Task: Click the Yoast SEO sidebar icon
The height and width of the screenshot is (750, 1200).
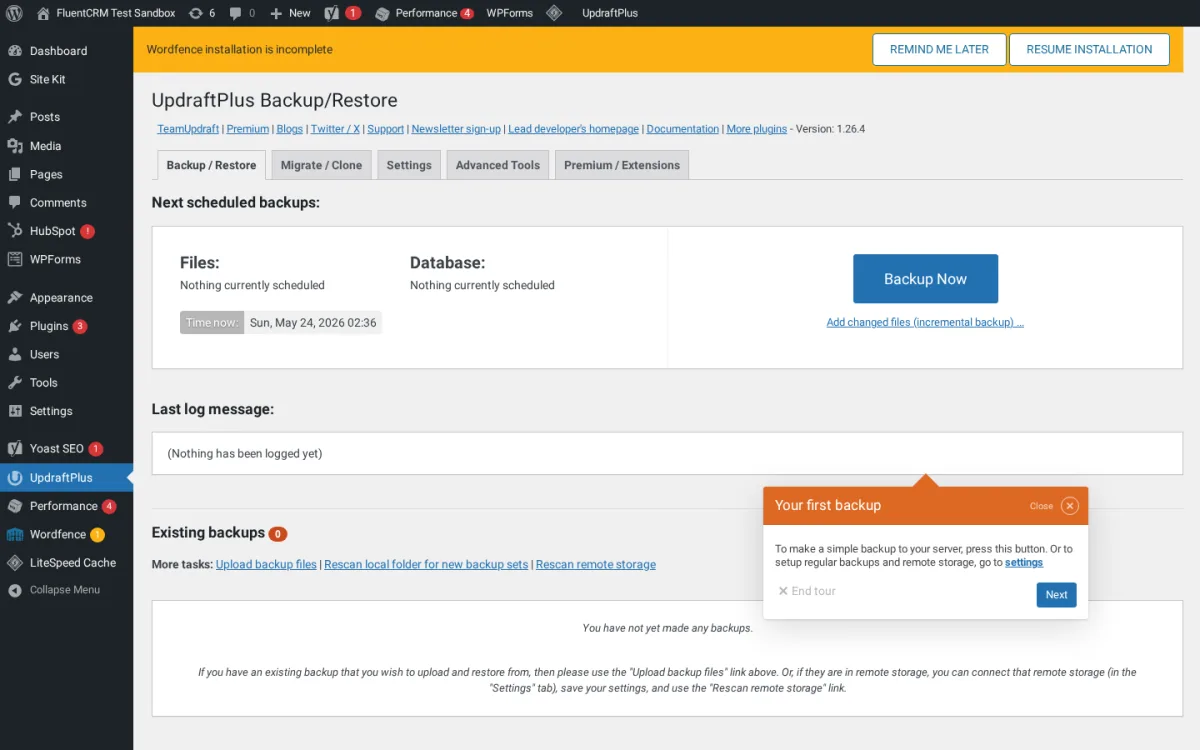Action: (15, 449)
